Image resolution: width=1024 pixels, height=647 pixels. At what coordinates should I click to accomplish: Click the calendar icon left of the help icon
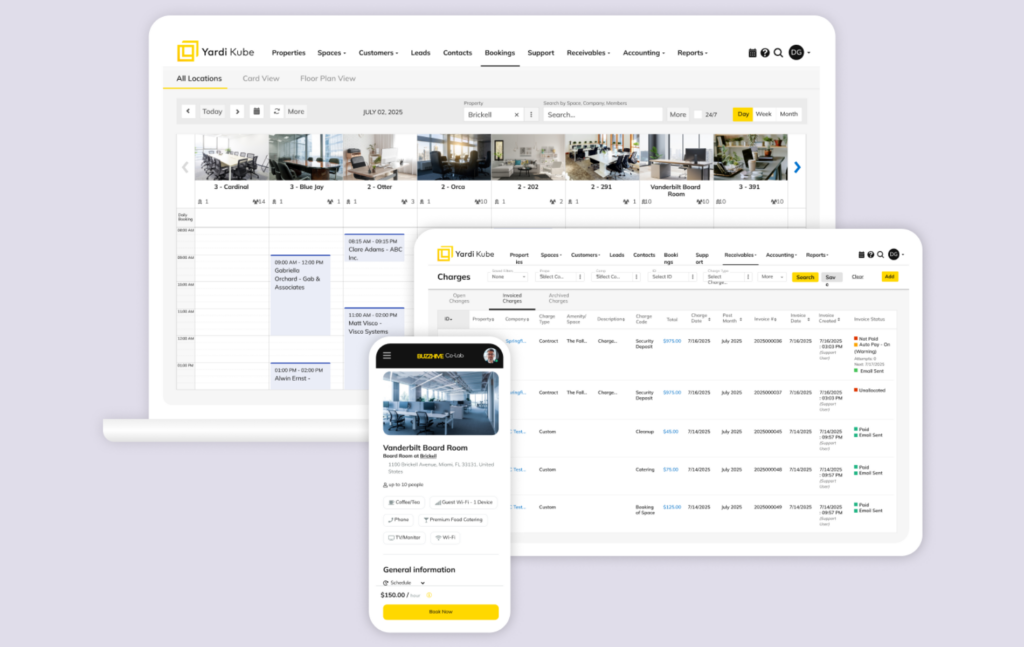(x=752, y=52)
